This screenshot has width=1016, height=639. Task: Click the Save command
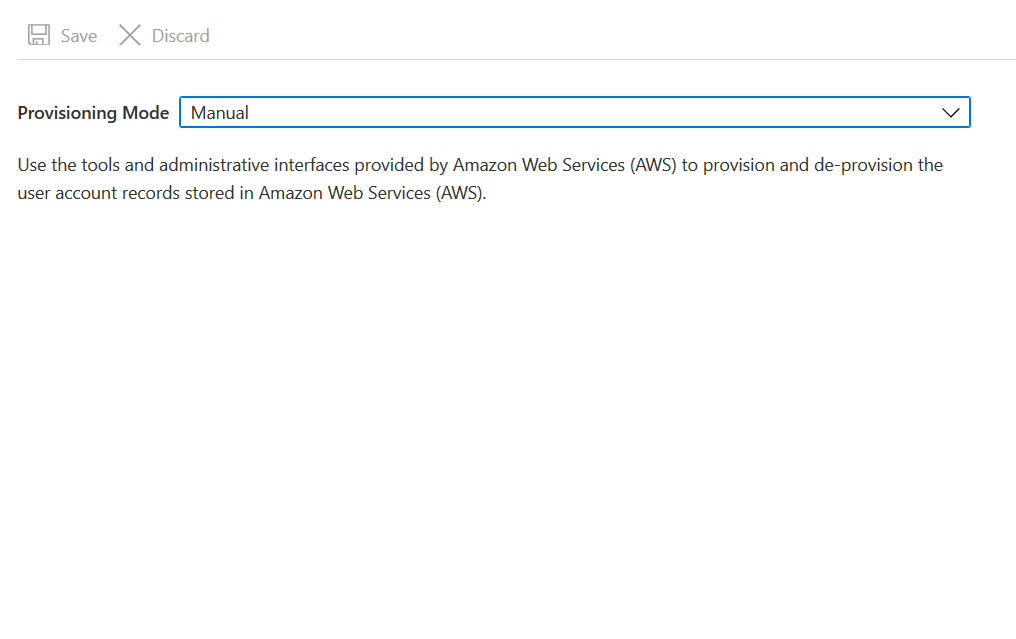point(62,34)
